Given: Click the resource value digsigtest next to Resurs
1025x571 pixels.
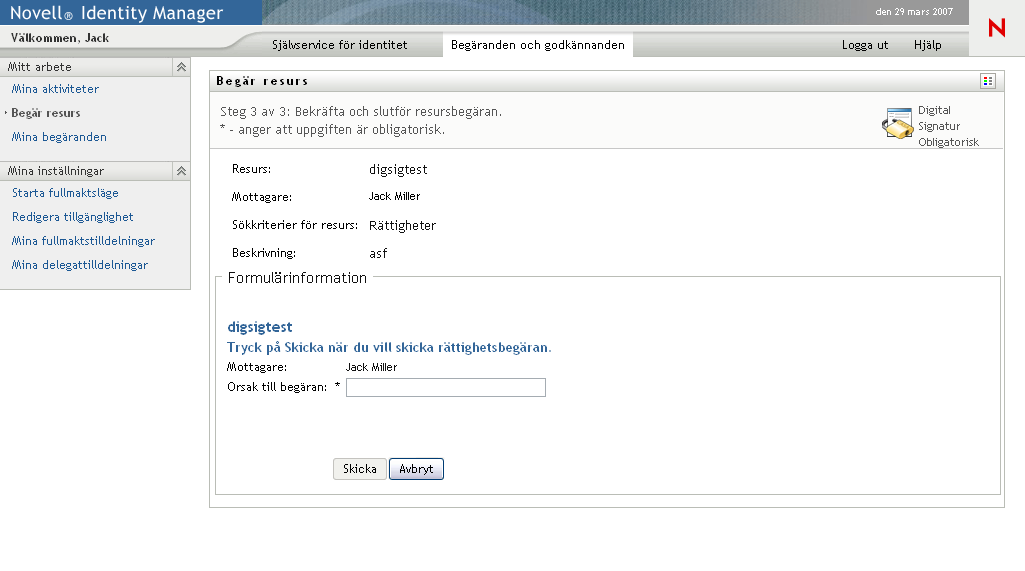Looking at the screenshot, I should [x=398, y=169].
